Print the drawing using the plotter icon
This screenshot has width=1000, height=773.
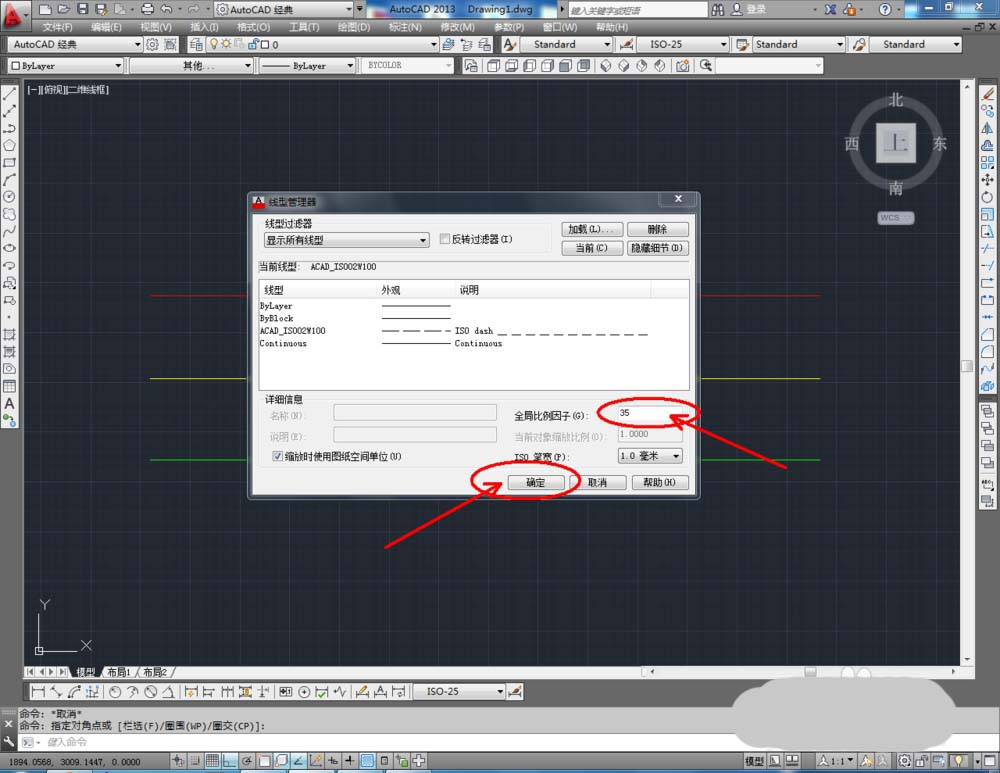(x=147, y=9)
